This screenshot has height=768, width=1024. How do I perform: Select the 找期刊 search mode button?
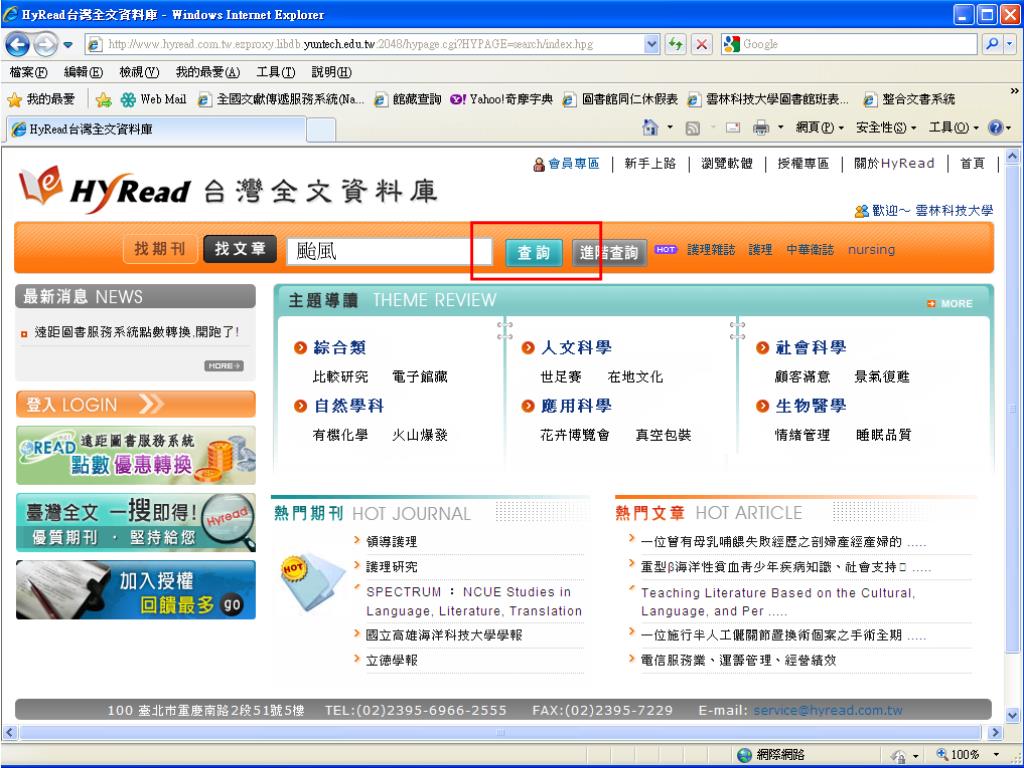pos(160,249)
